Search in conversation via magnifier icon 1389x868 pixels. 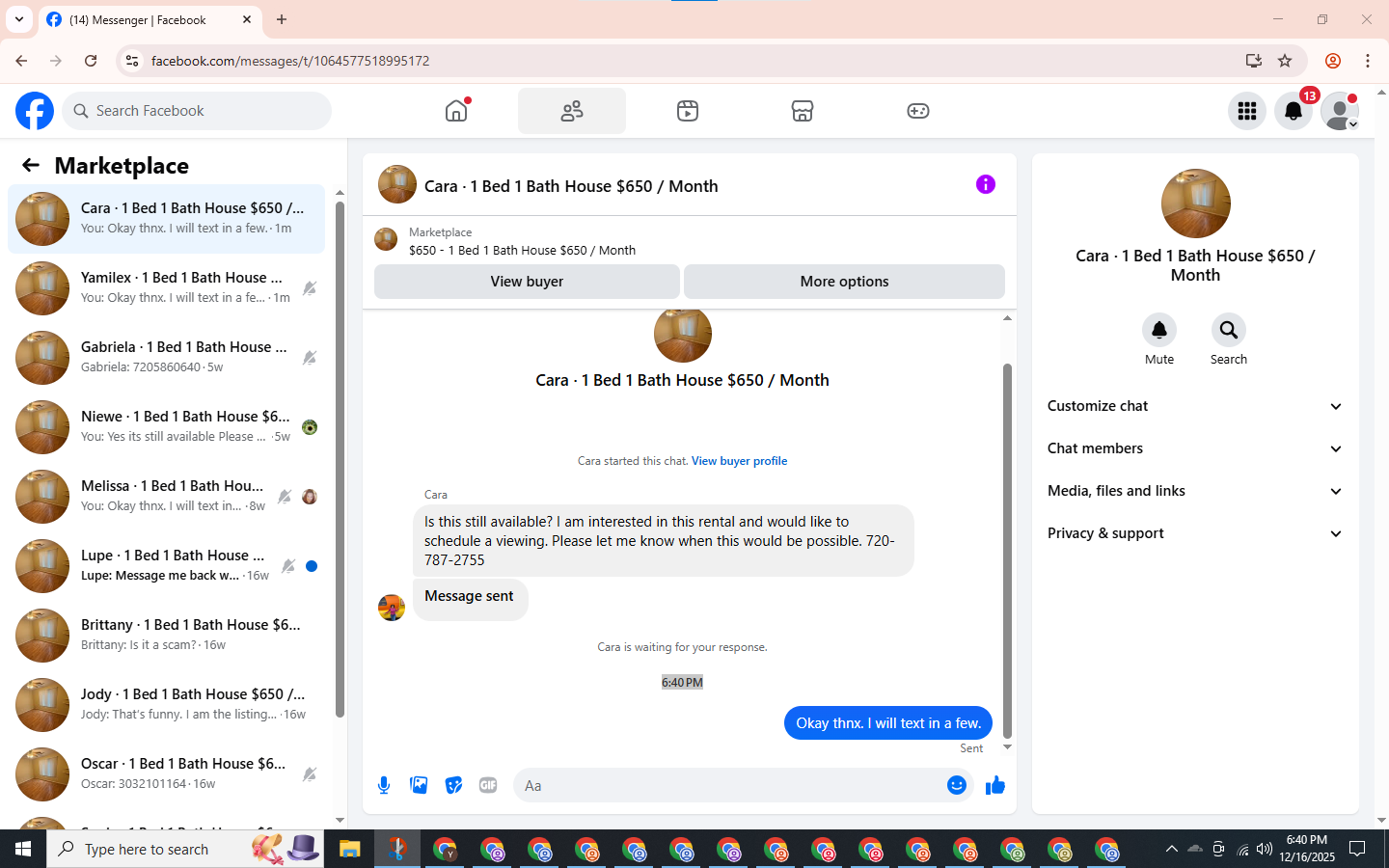tap(1229, 330)
